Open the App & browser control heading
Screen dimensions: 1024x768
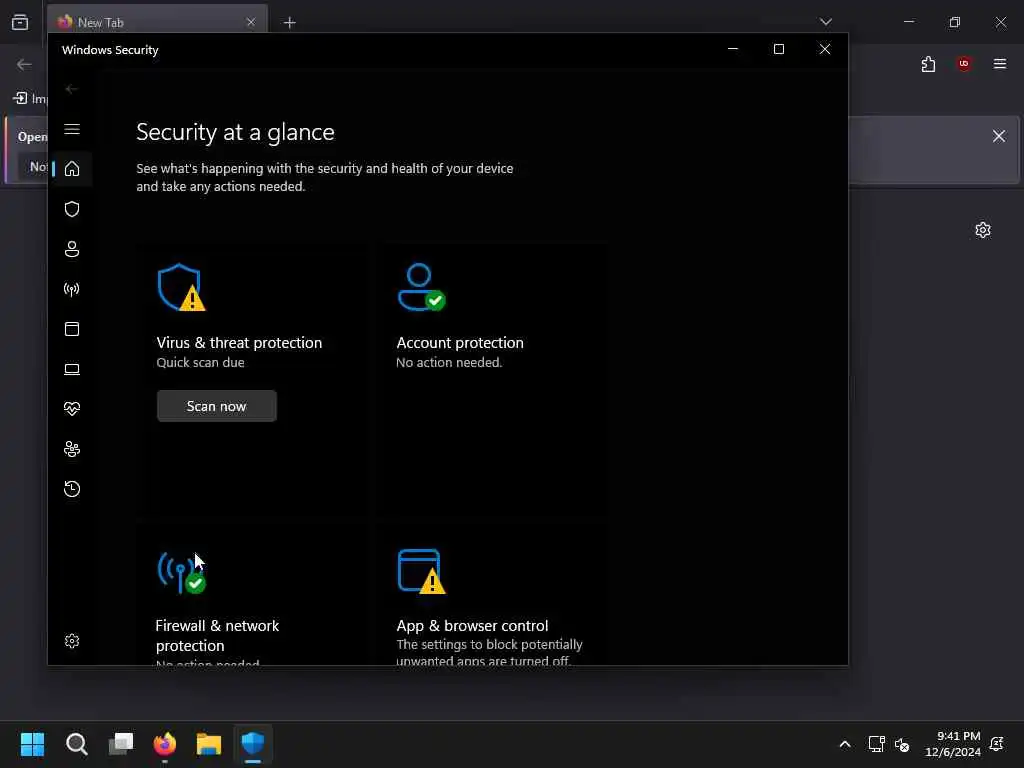[472, 626]
